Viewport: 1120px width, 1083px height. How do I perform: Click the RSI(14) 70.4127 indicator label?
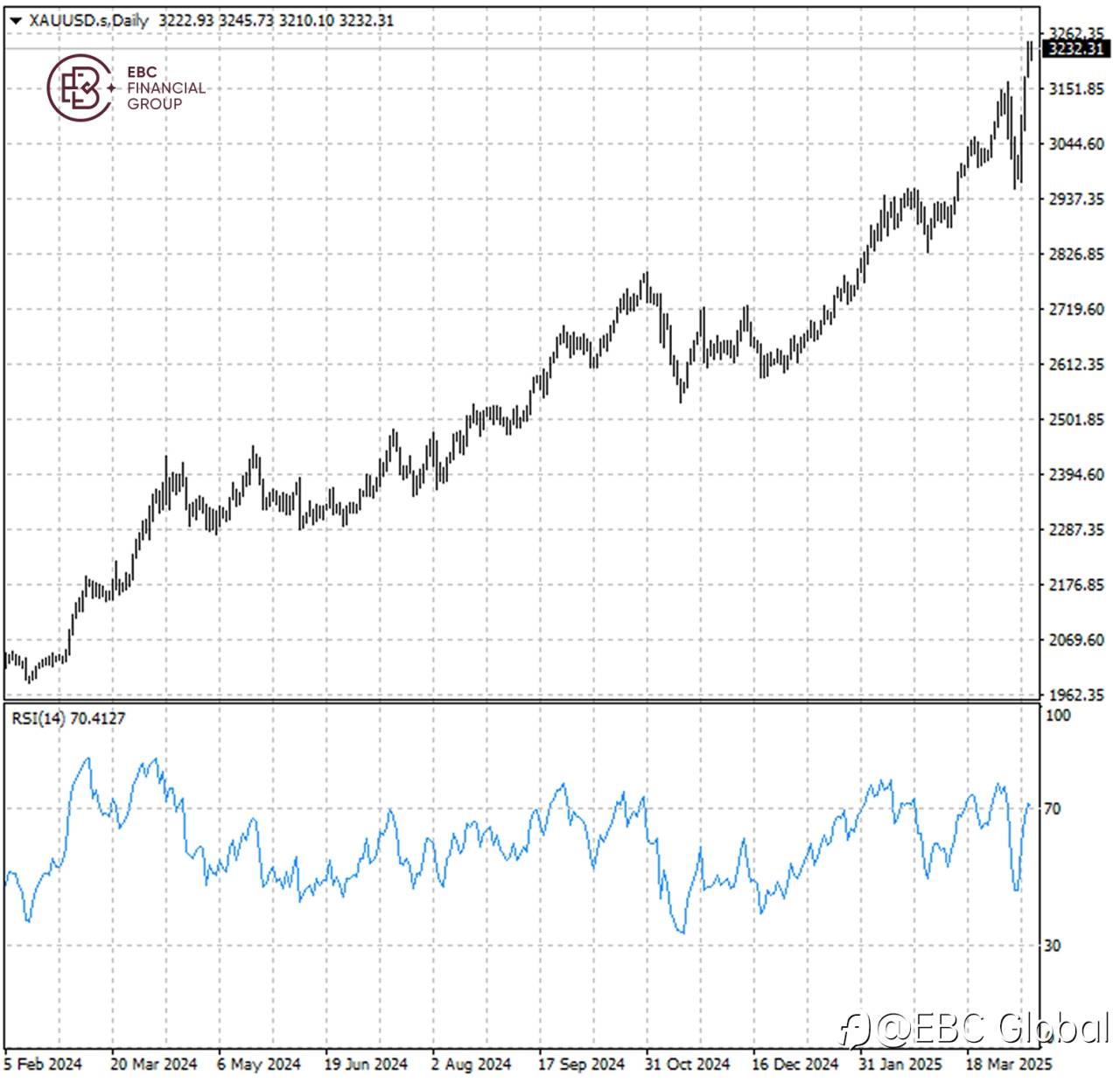click(x=68, y=718)
